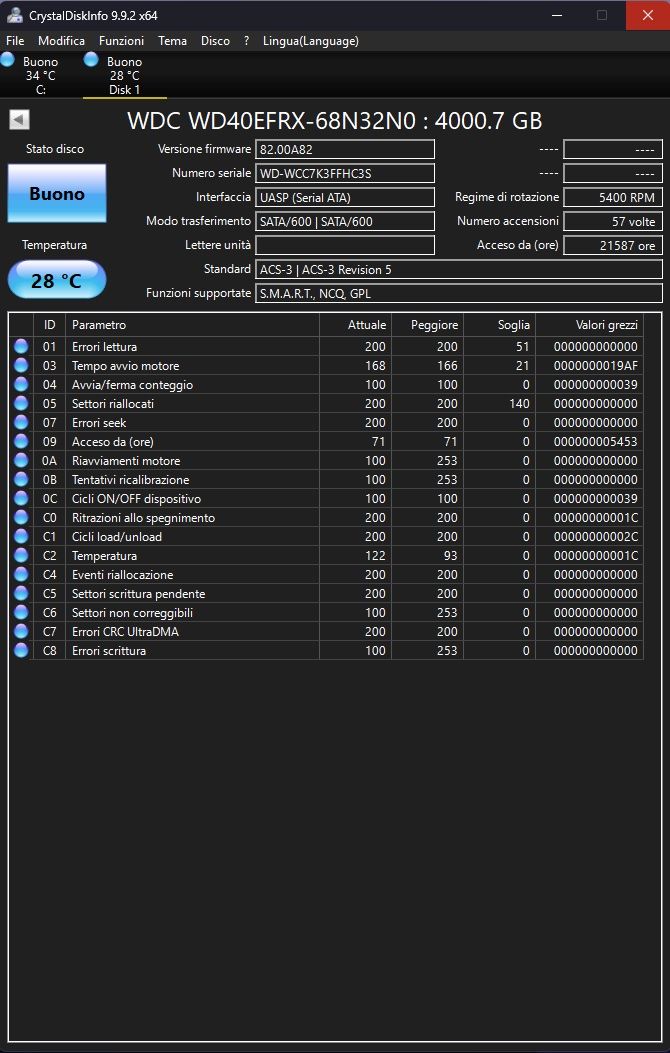Click the previous disk arrow button
Screen dimensions: 670x1053
pyautogui.click(x=19, y=120)
